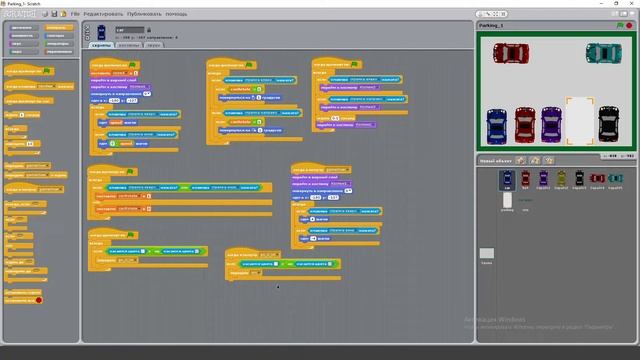The image size is (640, 360).
Task: Switch to the Скрипты tab
Action: click(x=101, y=45)
